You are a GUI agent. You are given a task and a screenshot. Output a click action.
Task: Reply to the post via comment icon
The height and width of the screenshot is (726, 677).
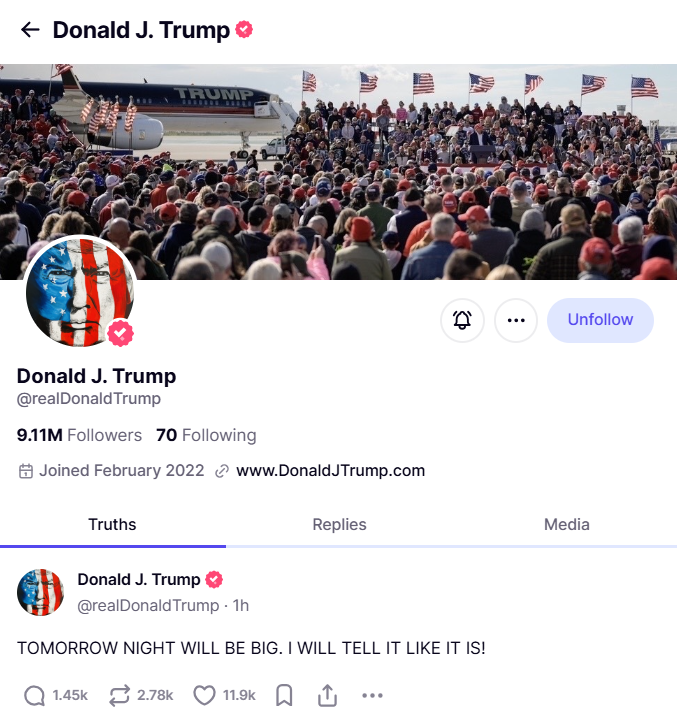34,695
